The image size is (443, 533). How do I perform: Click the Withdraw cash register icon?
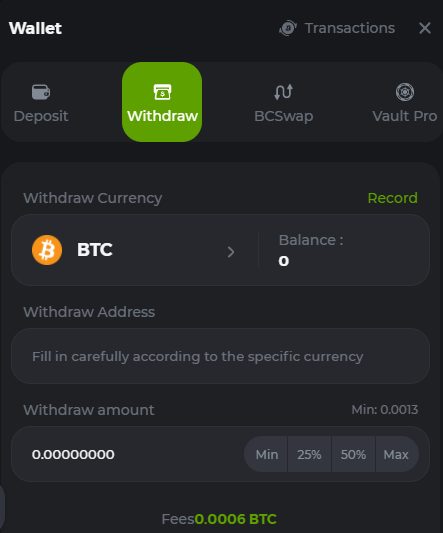click(x=162, y=92)
